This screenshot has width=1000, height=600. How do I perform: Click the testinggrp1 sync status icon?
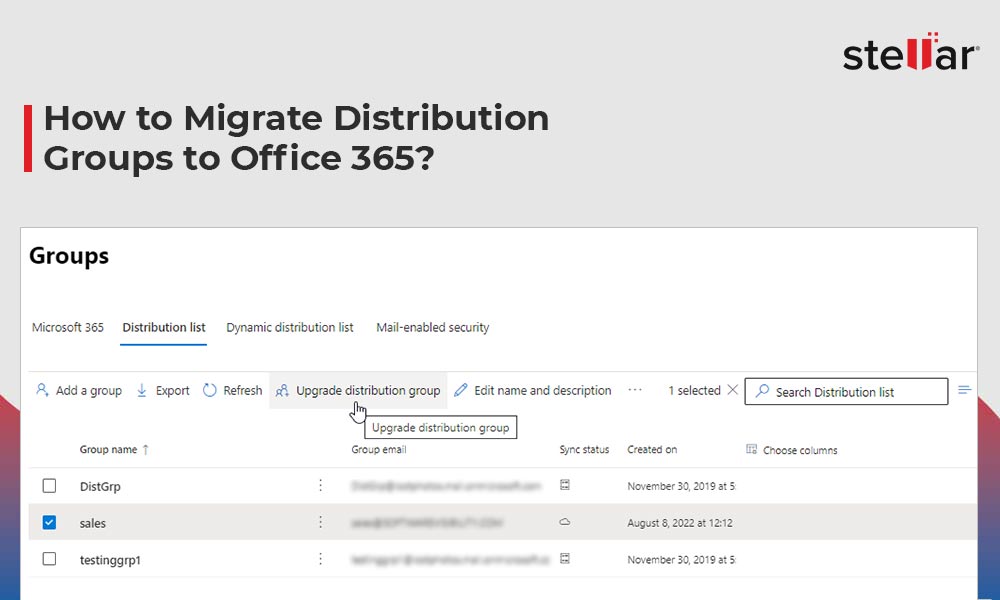(564, 559)
